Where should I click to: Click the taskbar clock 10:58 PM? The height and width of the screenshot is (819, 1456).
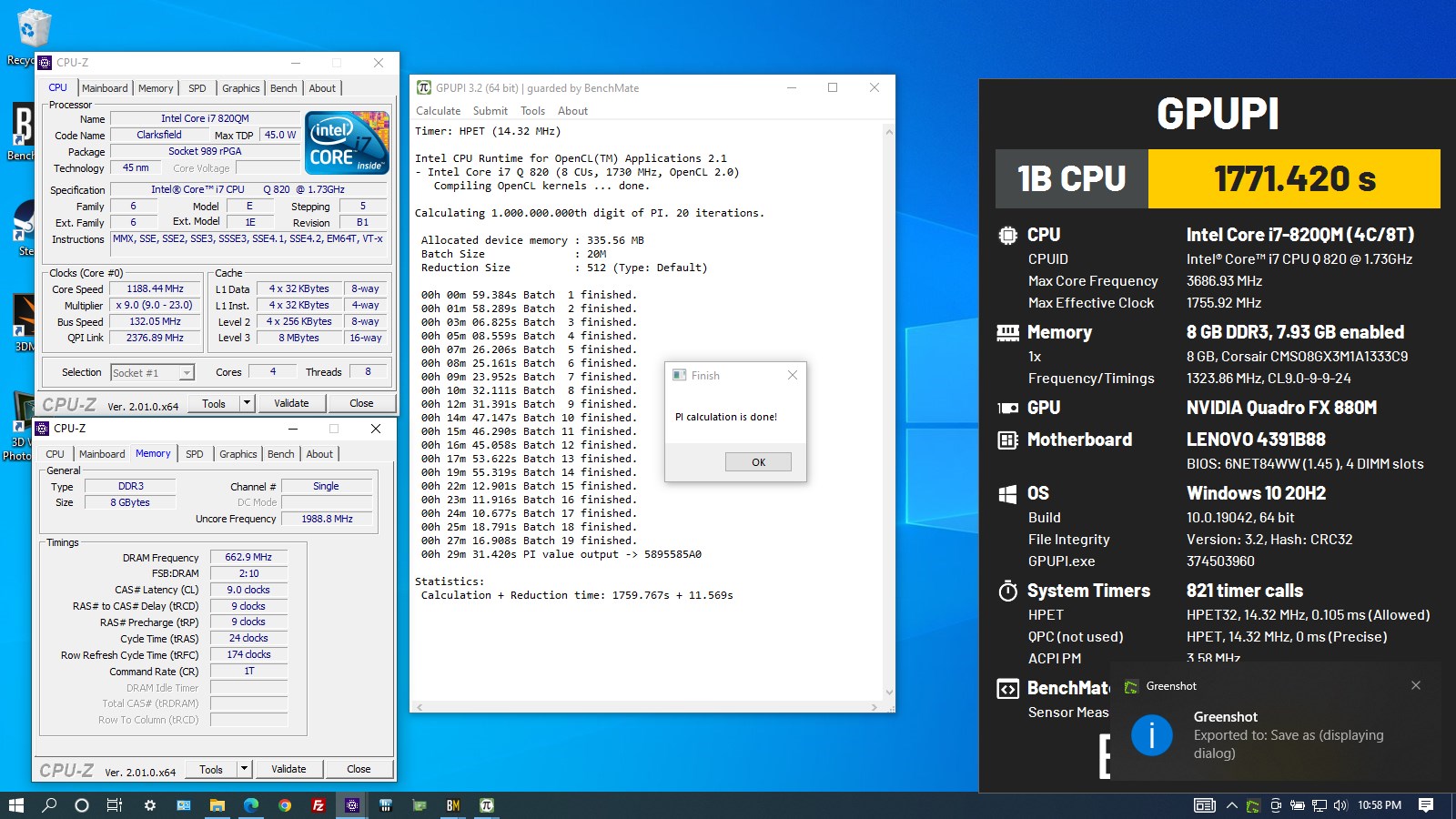1380,805
